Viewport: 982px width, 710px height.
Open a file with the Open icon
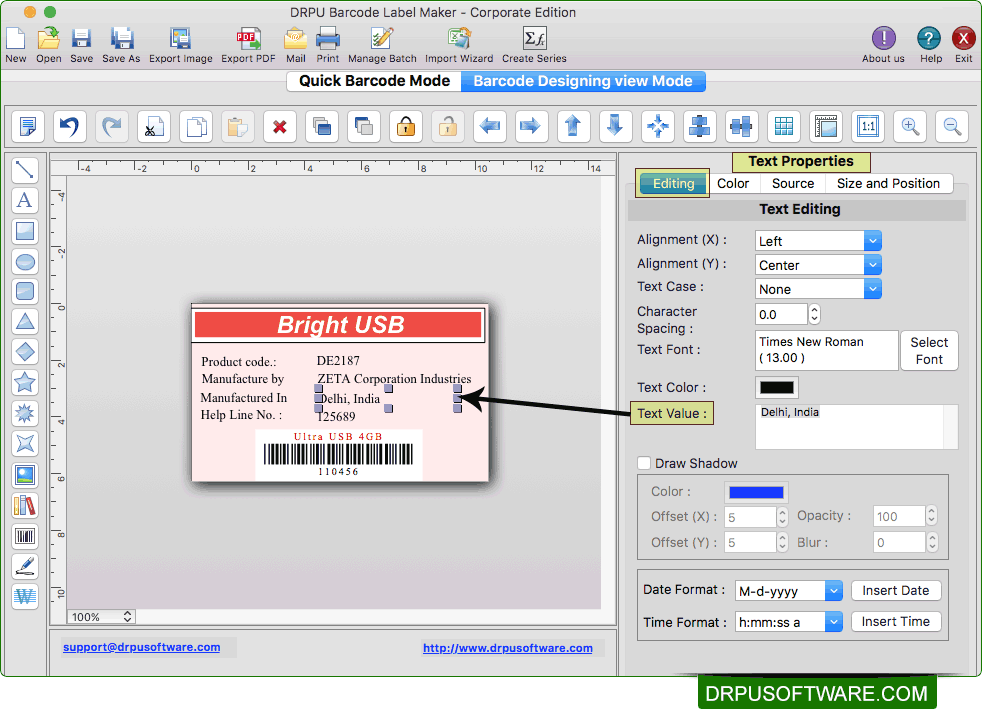pos(48,39)
